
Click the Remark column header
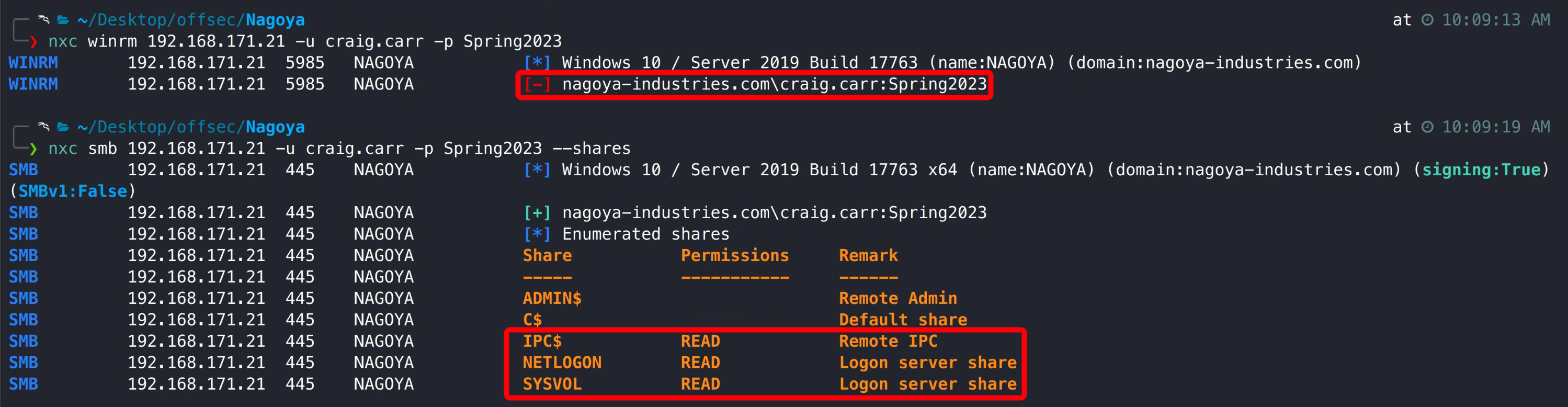point(868,255)
